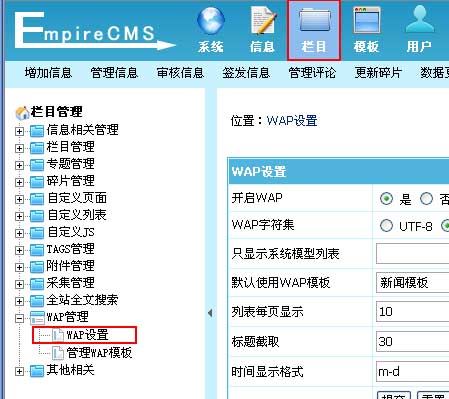Click the 标题截取 input field
The width and height of the screenshot is (449, 399).
pos(413,341)
